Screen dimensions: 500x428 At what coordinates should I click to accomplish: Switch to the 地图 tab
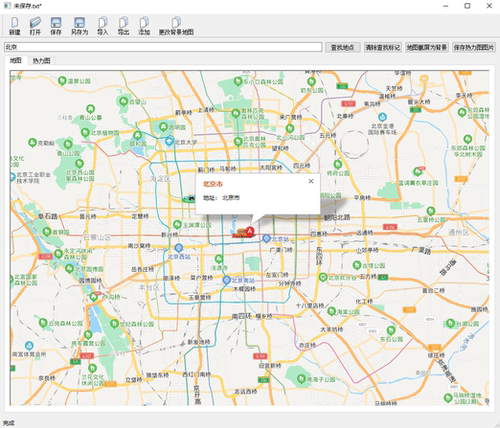pyautogui.click(x=16, y=60)
